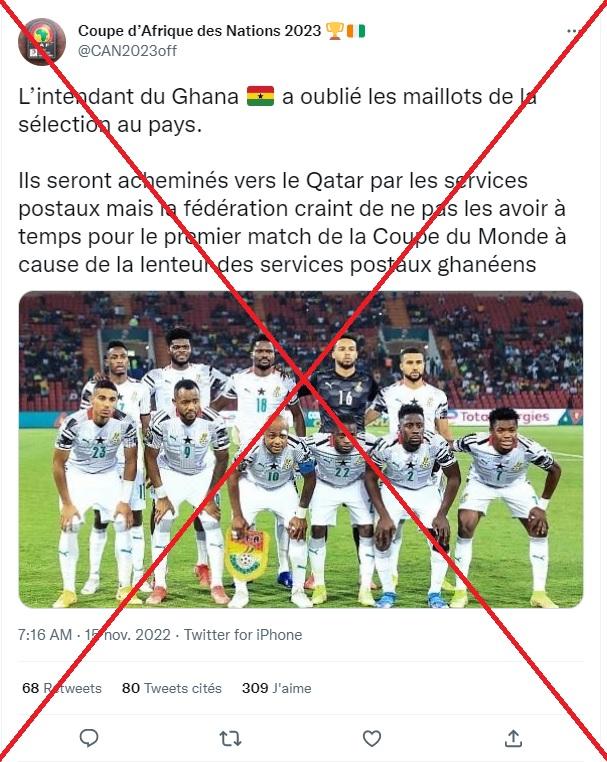Click the pennant held in team photo
Image resolution: width=607 pixels, height=762 pixels.
pyautogui.click(x=247, y=553)
